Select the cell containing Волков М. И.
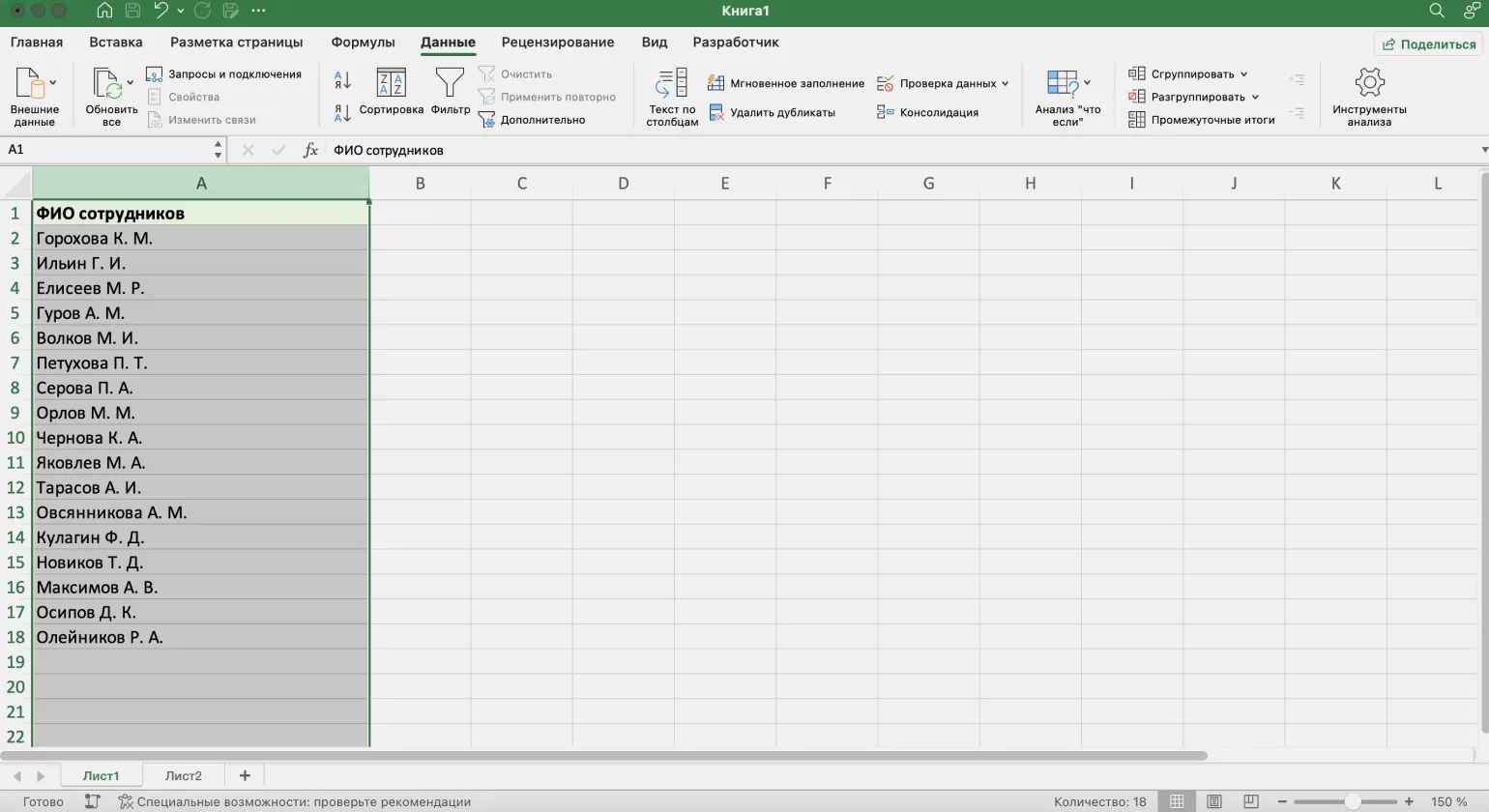The height and width of the screenshot is (812, 1489). [x=87, y=338]
